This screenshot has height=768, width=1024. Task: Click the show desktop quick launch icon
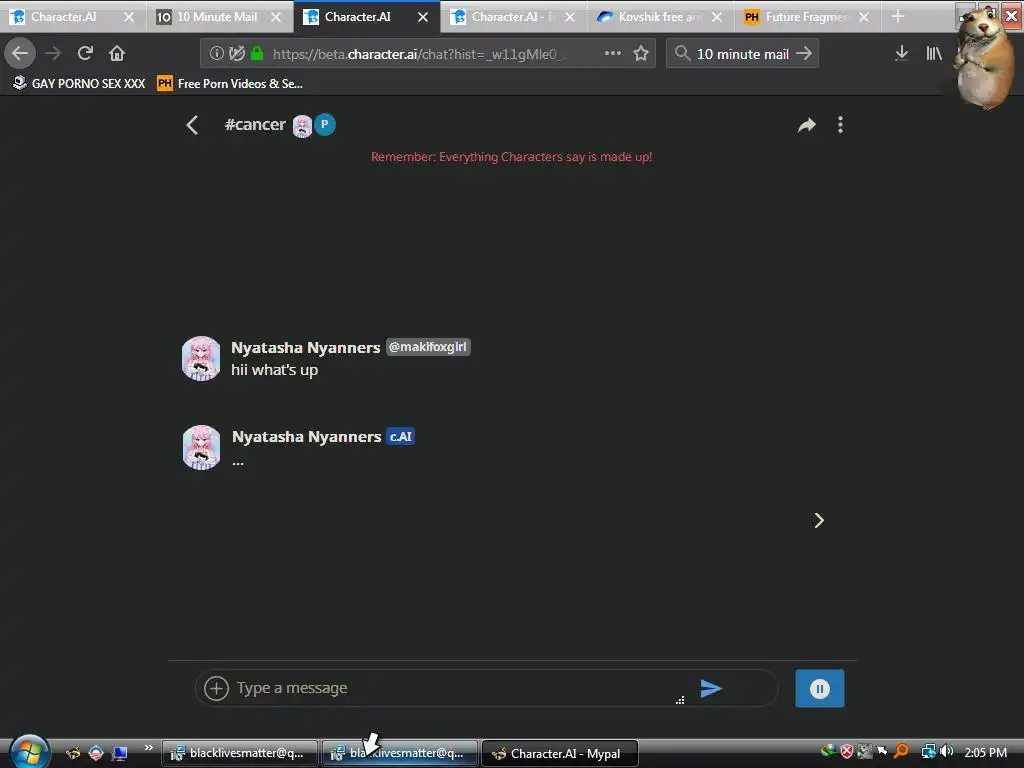120,753
